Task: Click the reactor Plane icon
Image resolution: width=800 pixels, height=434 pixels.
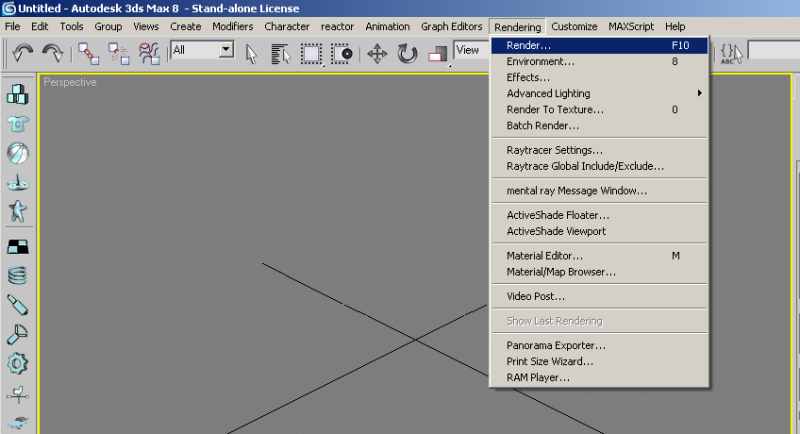Action: click(18, 247)
